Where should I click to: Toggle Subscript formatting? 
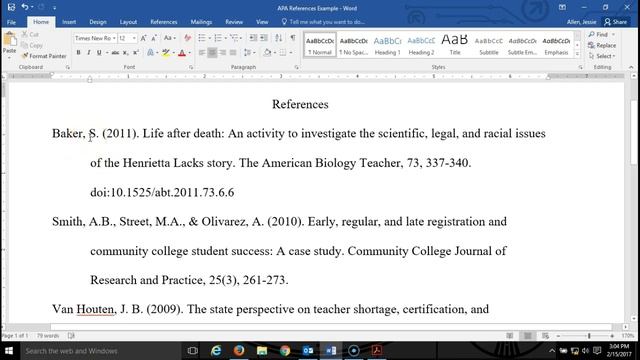(x=126, y=53)
